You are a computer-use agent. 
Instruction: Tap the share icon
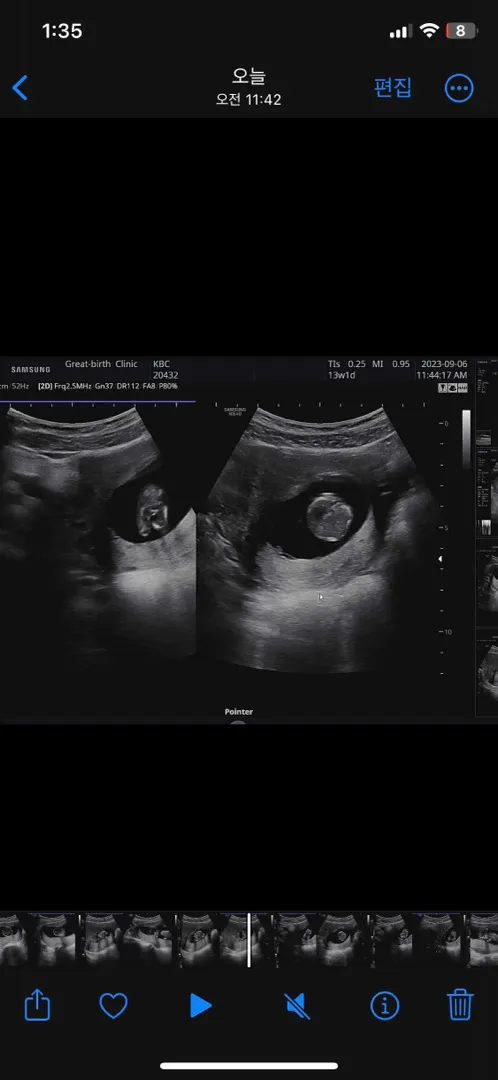[x=37, y=1005]
